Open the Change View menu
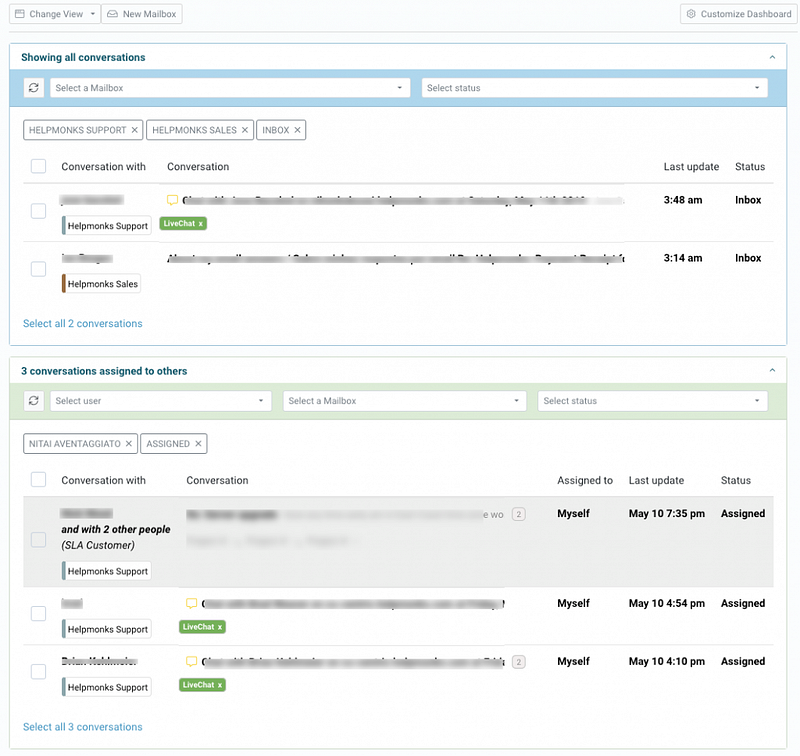The height and width of the screenshot is (756, 800). pyautogui.click(x=55, y=14)
